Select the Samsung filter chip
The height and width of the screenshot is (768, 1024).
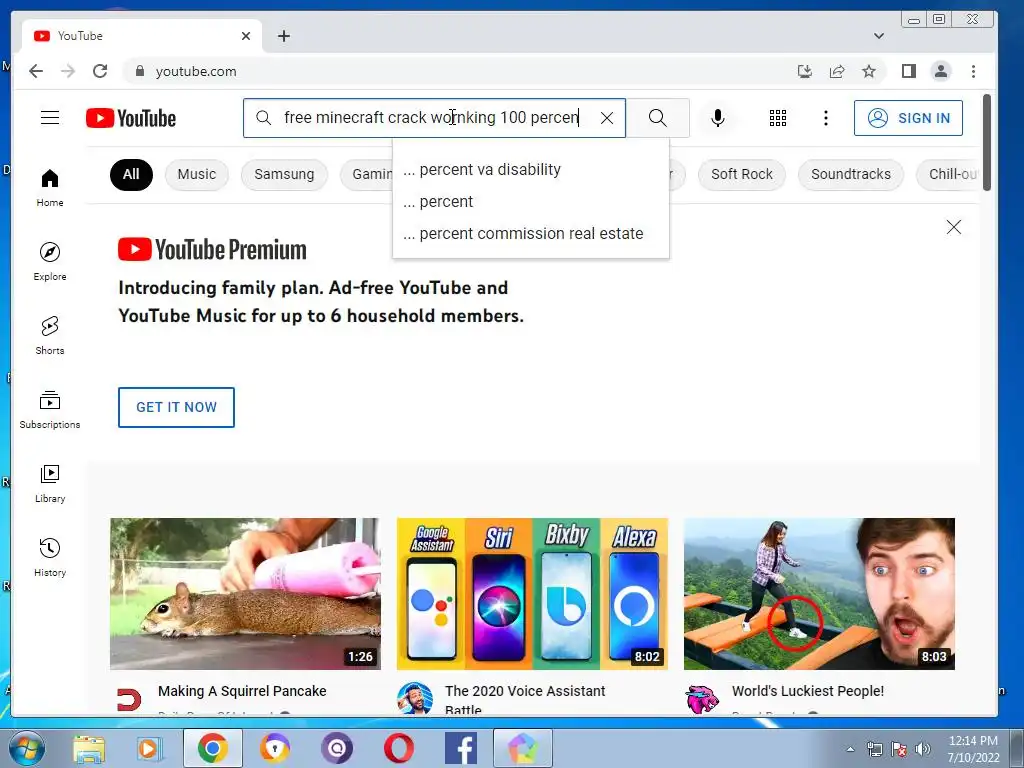tap(284, 174)
